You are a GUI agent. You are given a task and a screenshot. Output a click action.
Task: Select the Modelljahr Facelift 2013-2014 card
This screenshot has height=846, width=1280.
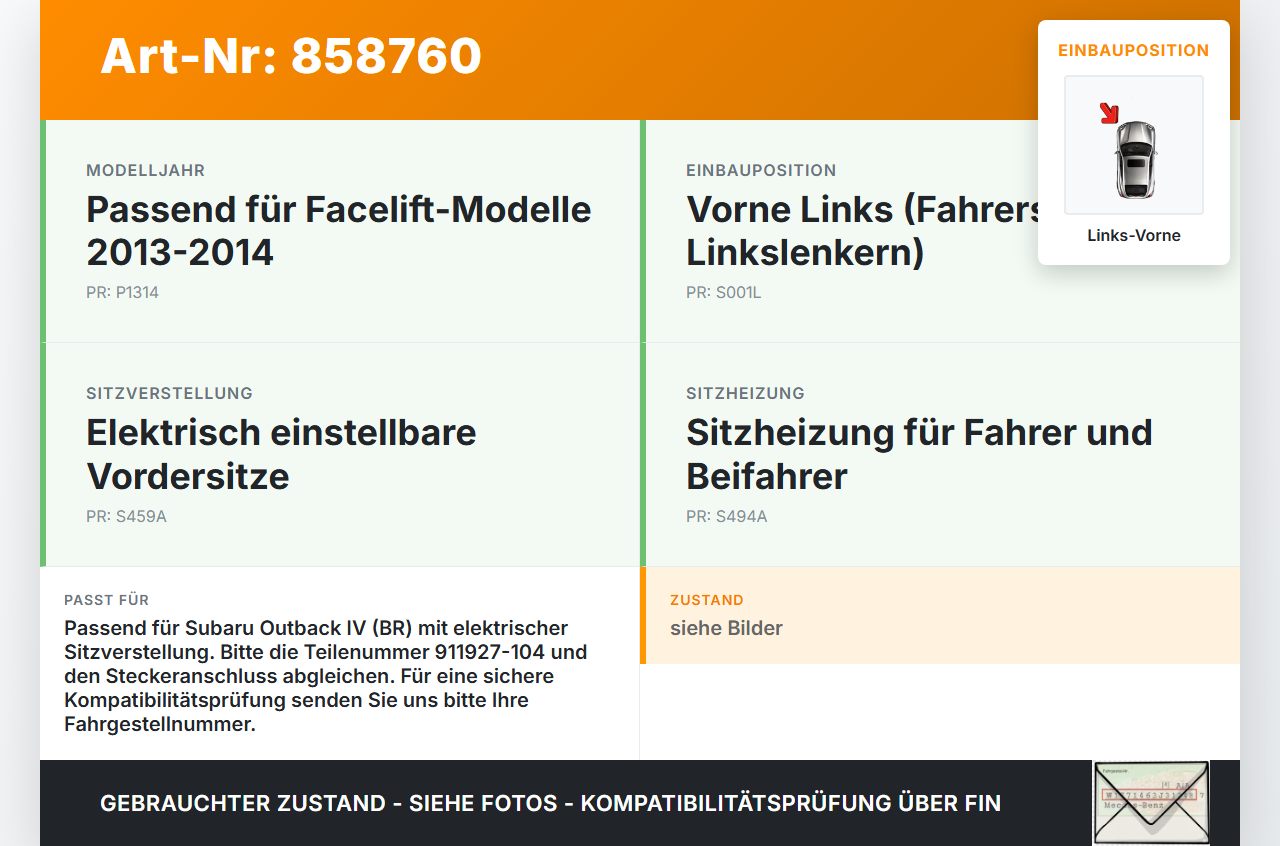coord(340,231)
